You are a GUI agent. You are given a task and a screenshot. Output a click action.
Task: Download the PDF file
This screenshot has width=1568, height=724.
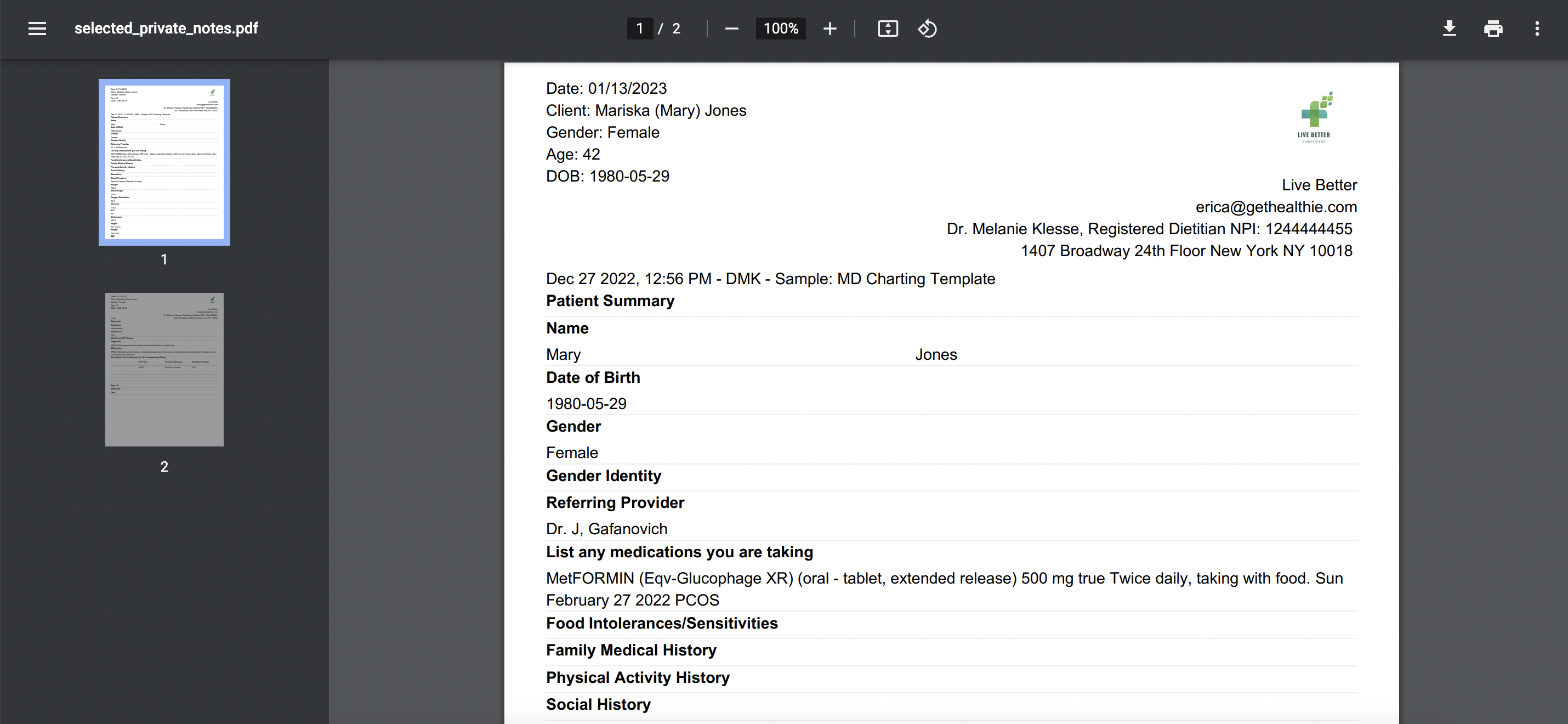click(1450, 29)
